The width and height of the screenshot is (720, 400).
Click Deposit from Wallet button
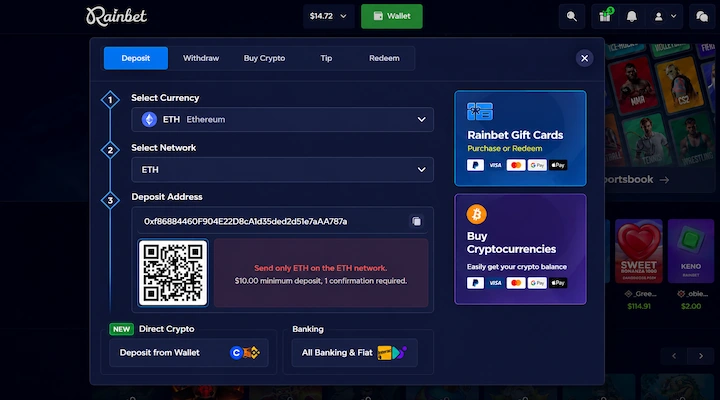coord(189,353)
